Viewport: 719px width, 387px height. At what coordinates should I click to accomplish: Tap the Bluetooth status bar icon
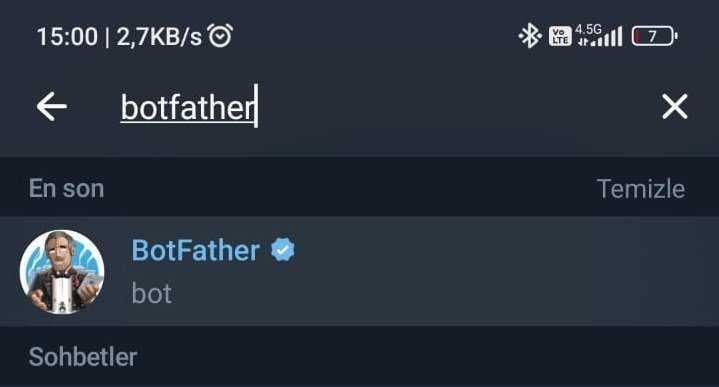pyautogui.click(x=530, y=36)
